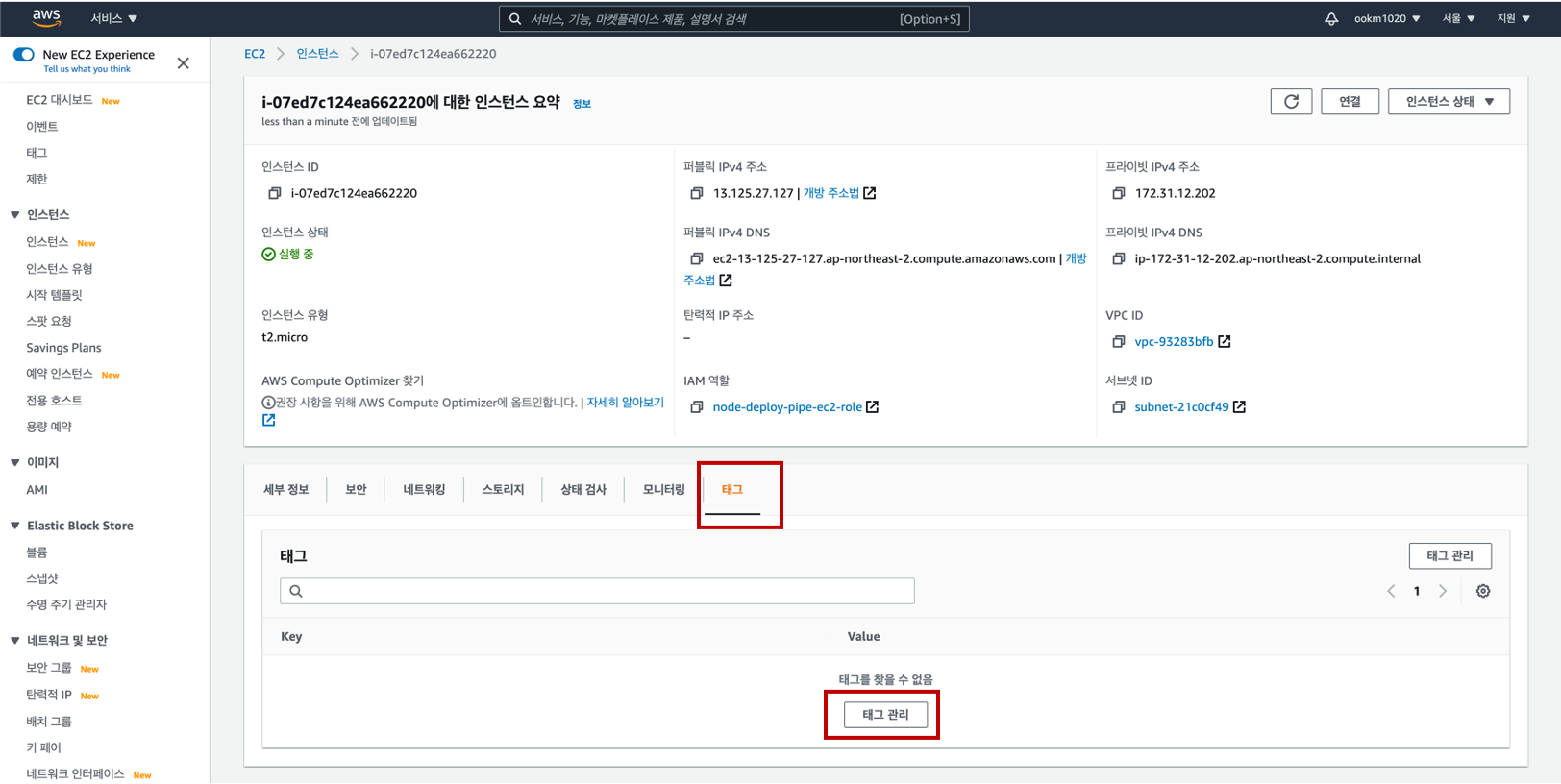
Task: Click Compute Optimizer learn-more external icon
Action: coord(269,420)
